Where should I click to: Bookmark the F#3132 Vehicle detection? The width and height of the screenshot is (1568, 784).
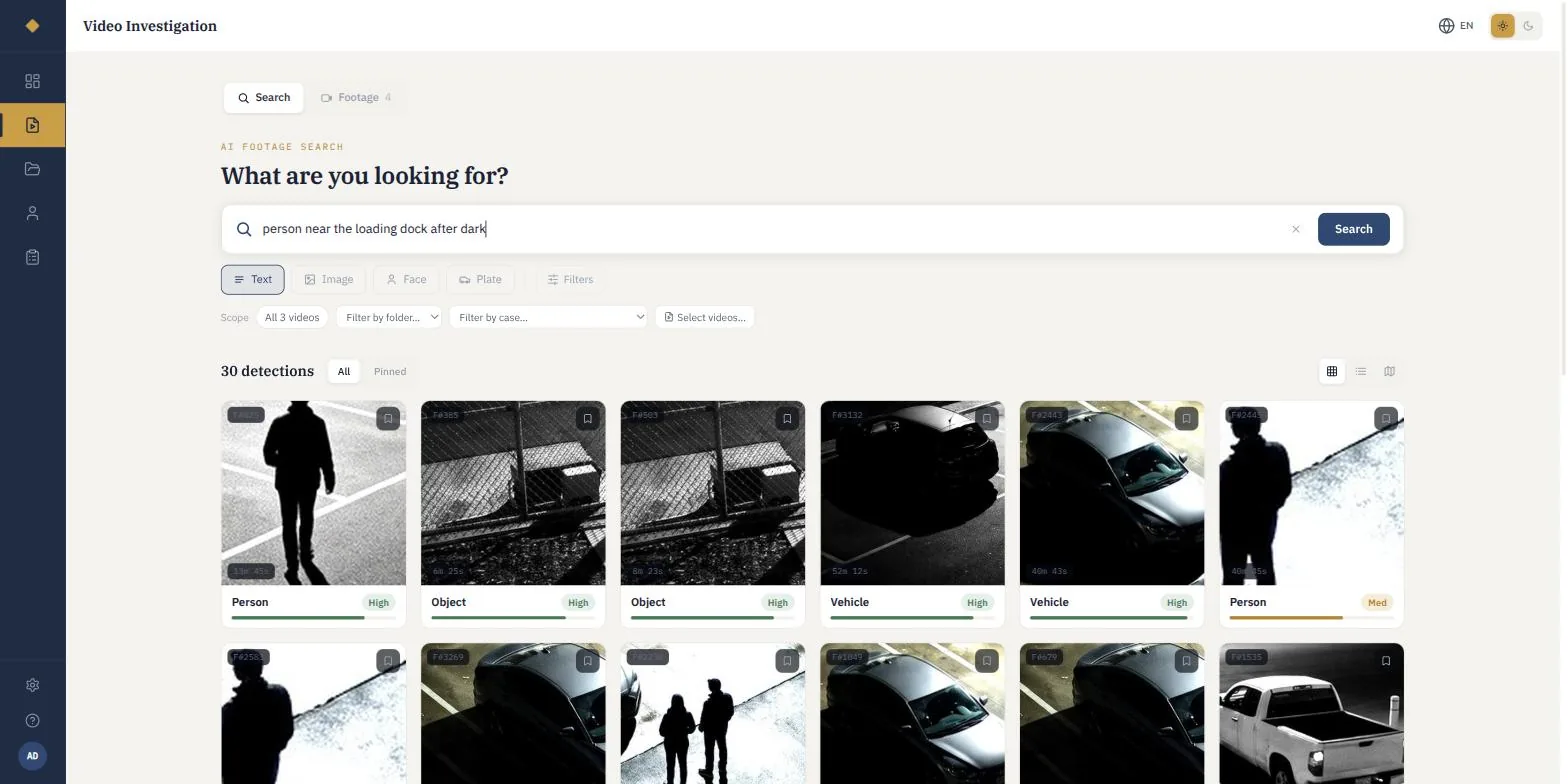tap(987, 419)
